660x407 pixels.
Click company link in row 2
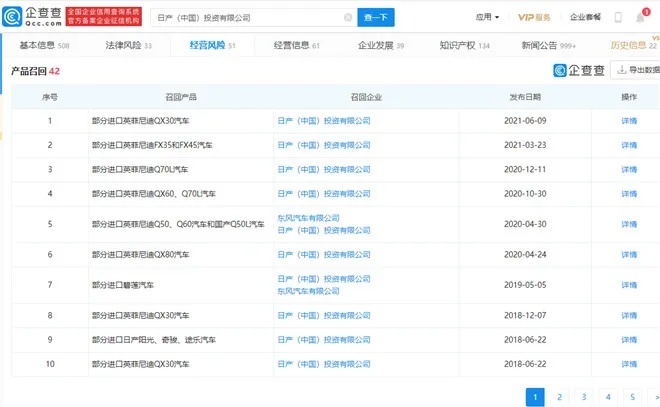(x=324, y=145)
